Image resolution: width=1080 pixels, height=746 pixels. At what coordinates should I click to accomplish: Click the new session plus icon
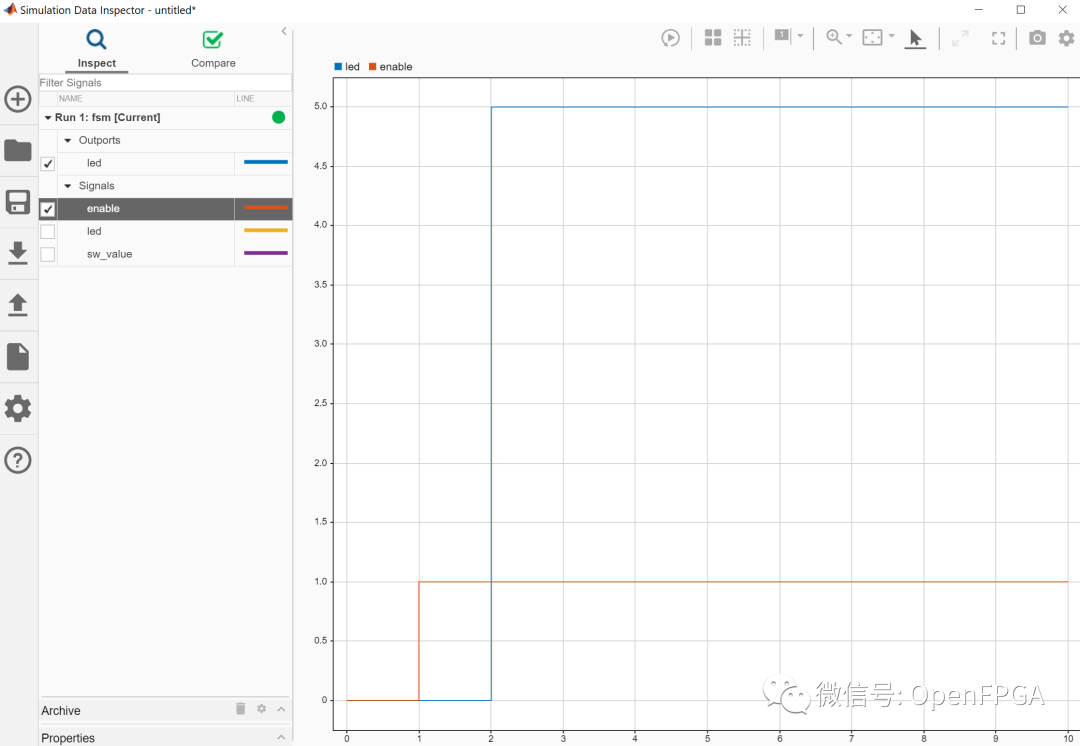pos(18,99)
